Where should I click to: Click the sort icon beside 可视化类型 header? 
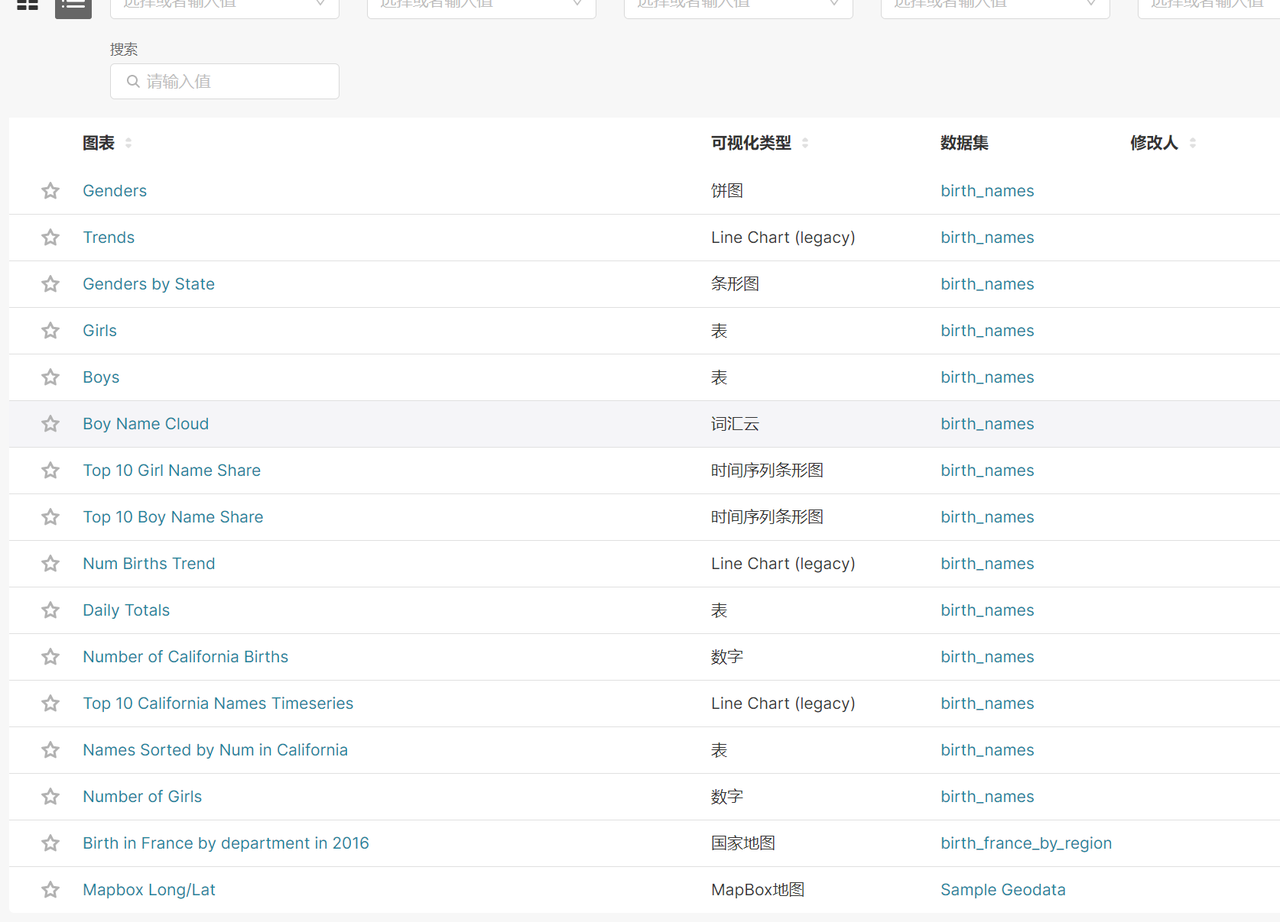[803, 143]
